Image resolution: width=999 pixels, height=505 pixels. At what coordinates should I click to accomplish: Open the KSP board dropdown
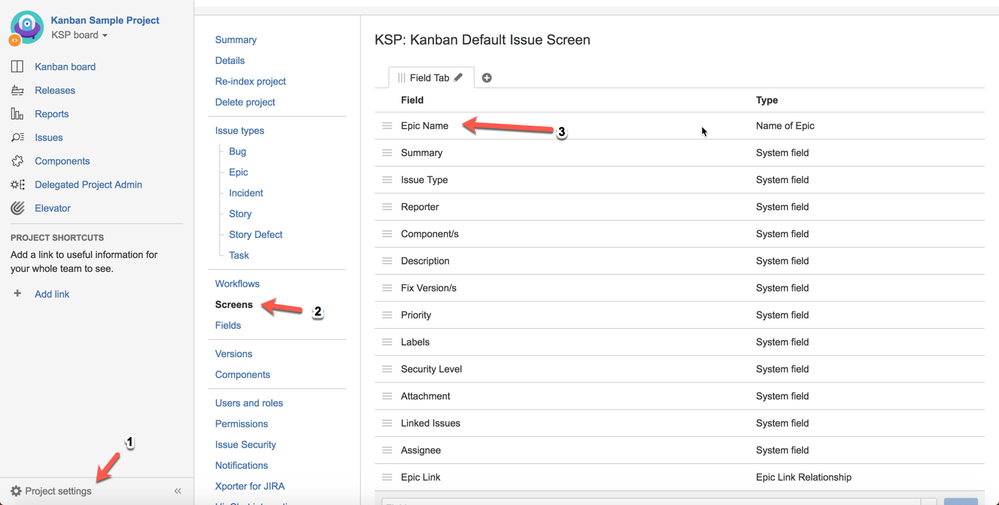pos(79,35)
